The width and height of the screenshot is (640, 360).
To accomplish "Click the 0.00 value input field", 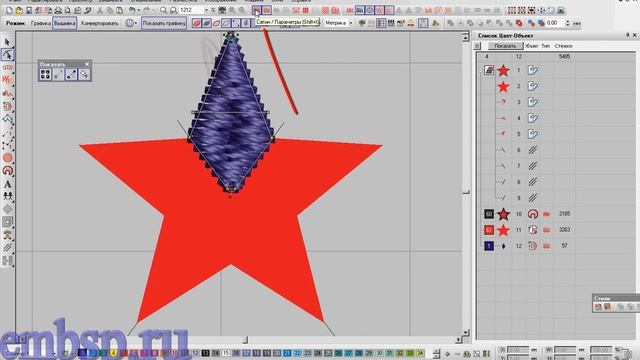I will [x=555, y=24].
